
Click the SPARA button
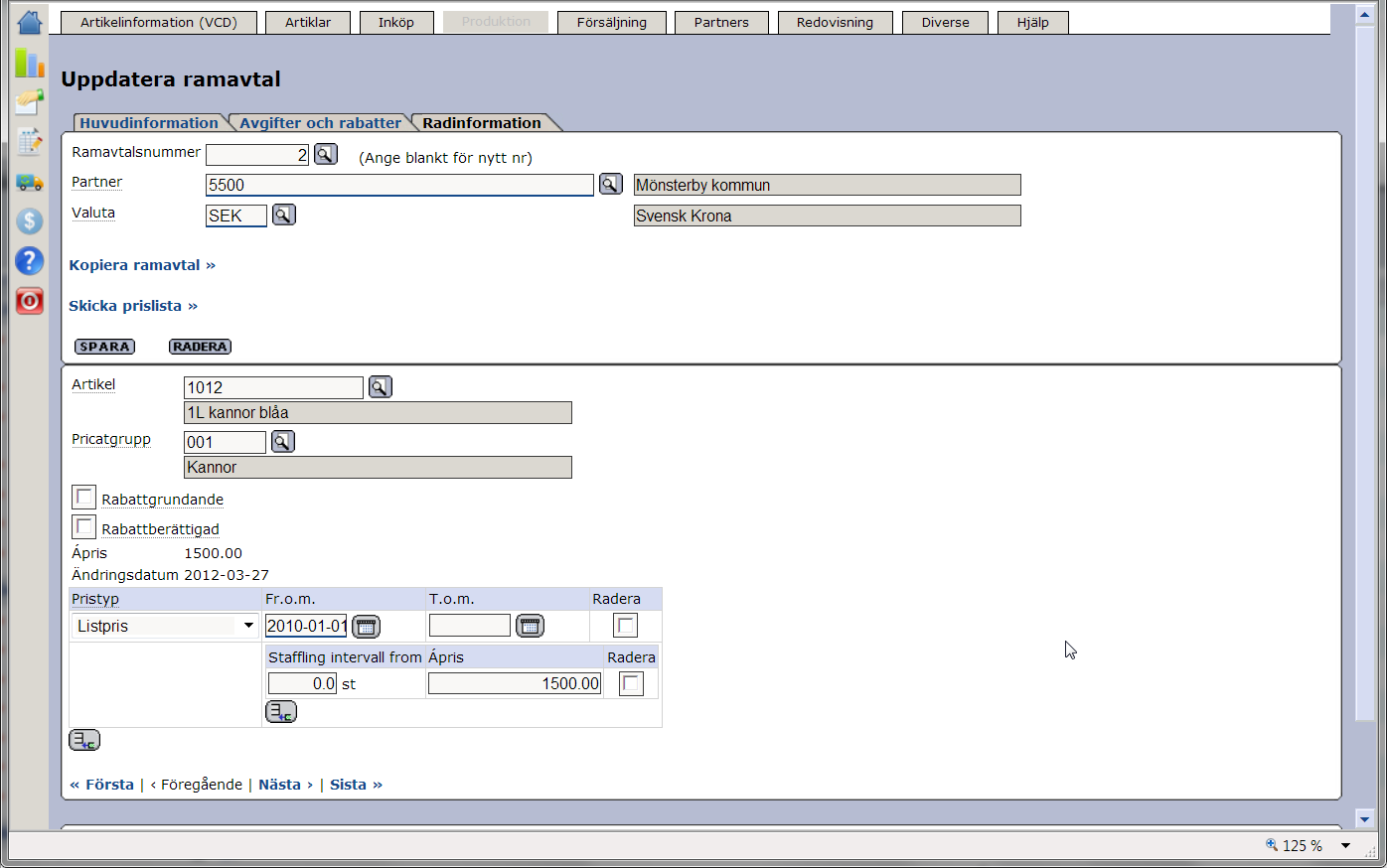point(105,347)
